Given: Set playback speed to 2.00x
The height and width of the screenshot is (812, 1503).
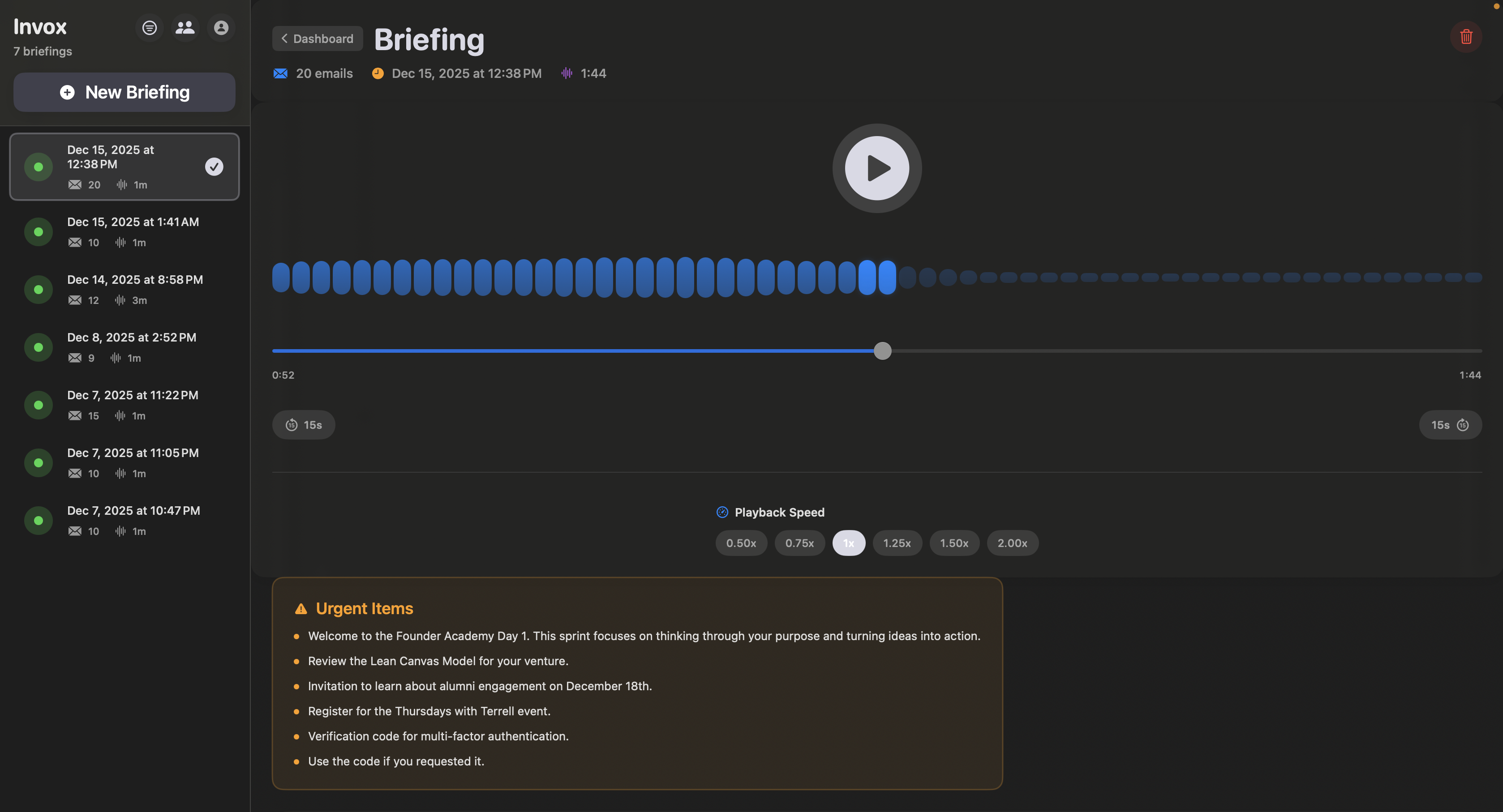Looking at the screenshot, I should coord(1012,543).
